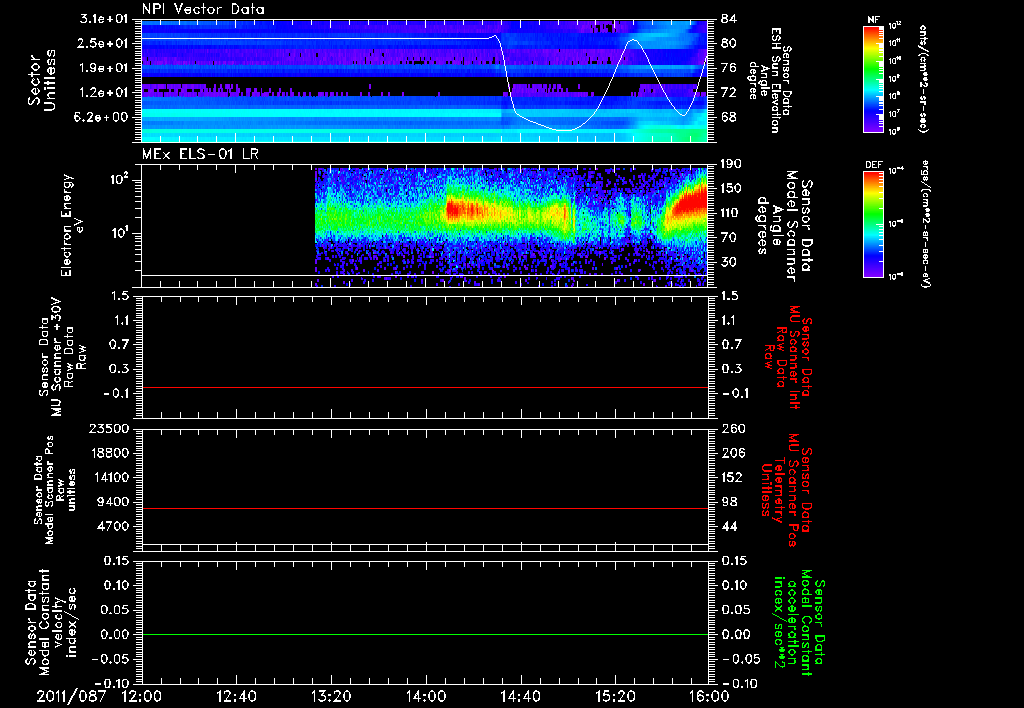Image resolution: width=1024 pixels, height=708 pixels.
Task: Click the 68 degree elevation tick value
Action: click(x=728, y=117)
